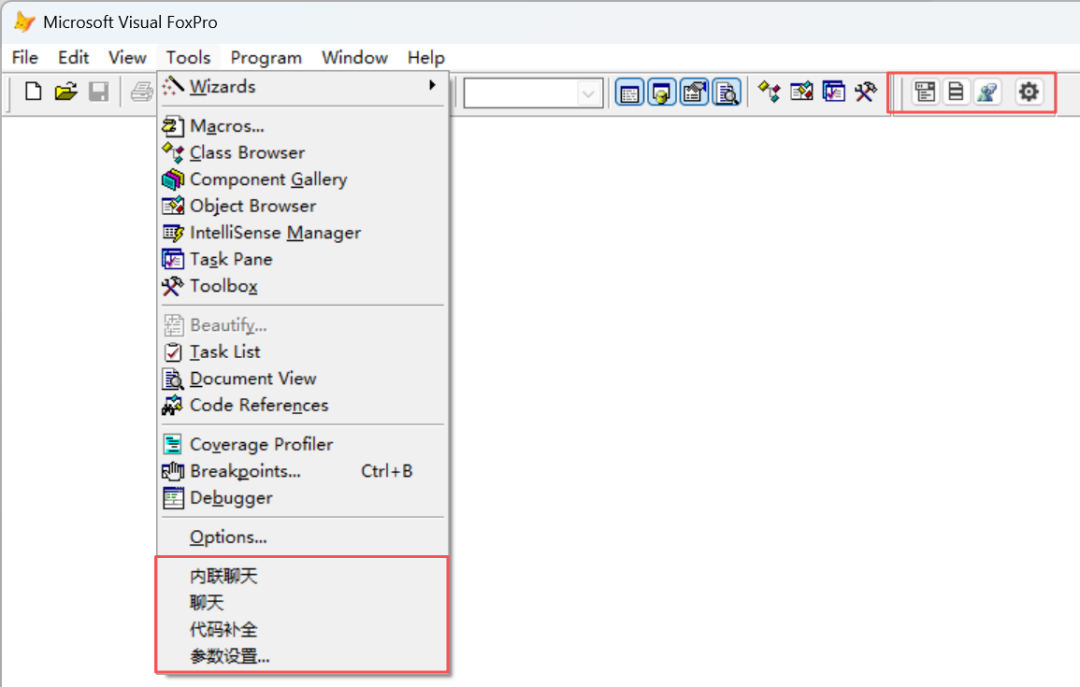Launch Coverage Profiler from menu
1080x687 pixels.
[x=303, y=444]
